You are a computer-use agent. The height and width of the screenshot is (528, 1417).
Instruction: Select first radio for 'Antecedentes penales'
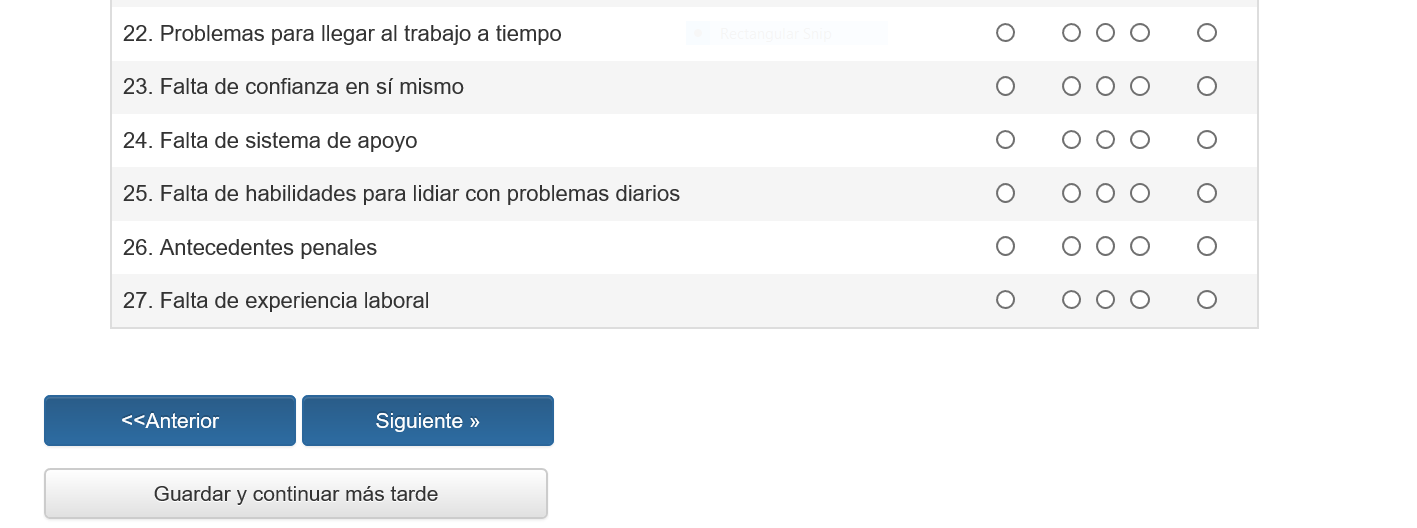[1005, 246]
